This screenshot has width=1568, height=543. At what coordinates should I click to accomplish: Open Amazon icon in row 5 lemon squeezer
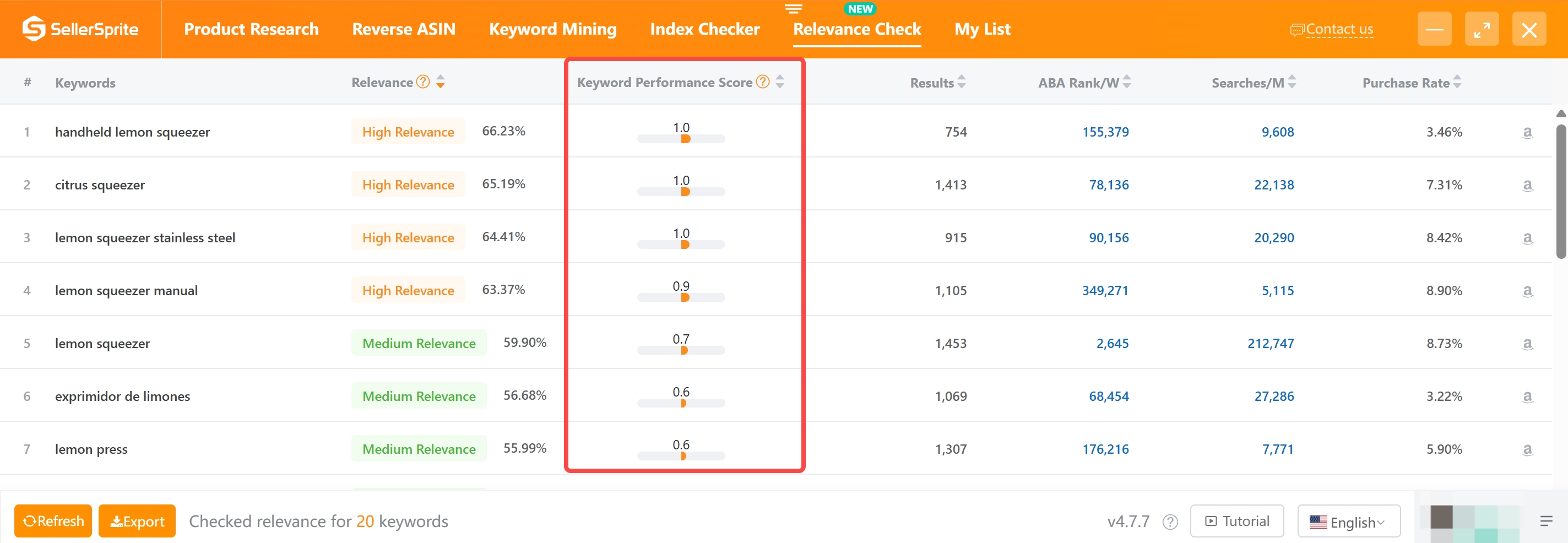(1527, 344)
